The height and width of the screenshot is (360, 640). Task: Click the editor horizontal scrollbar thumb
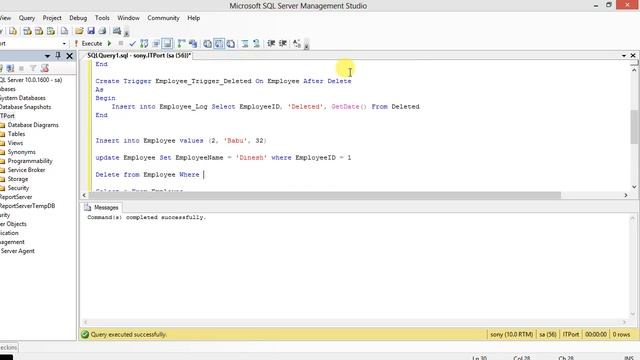324,195
